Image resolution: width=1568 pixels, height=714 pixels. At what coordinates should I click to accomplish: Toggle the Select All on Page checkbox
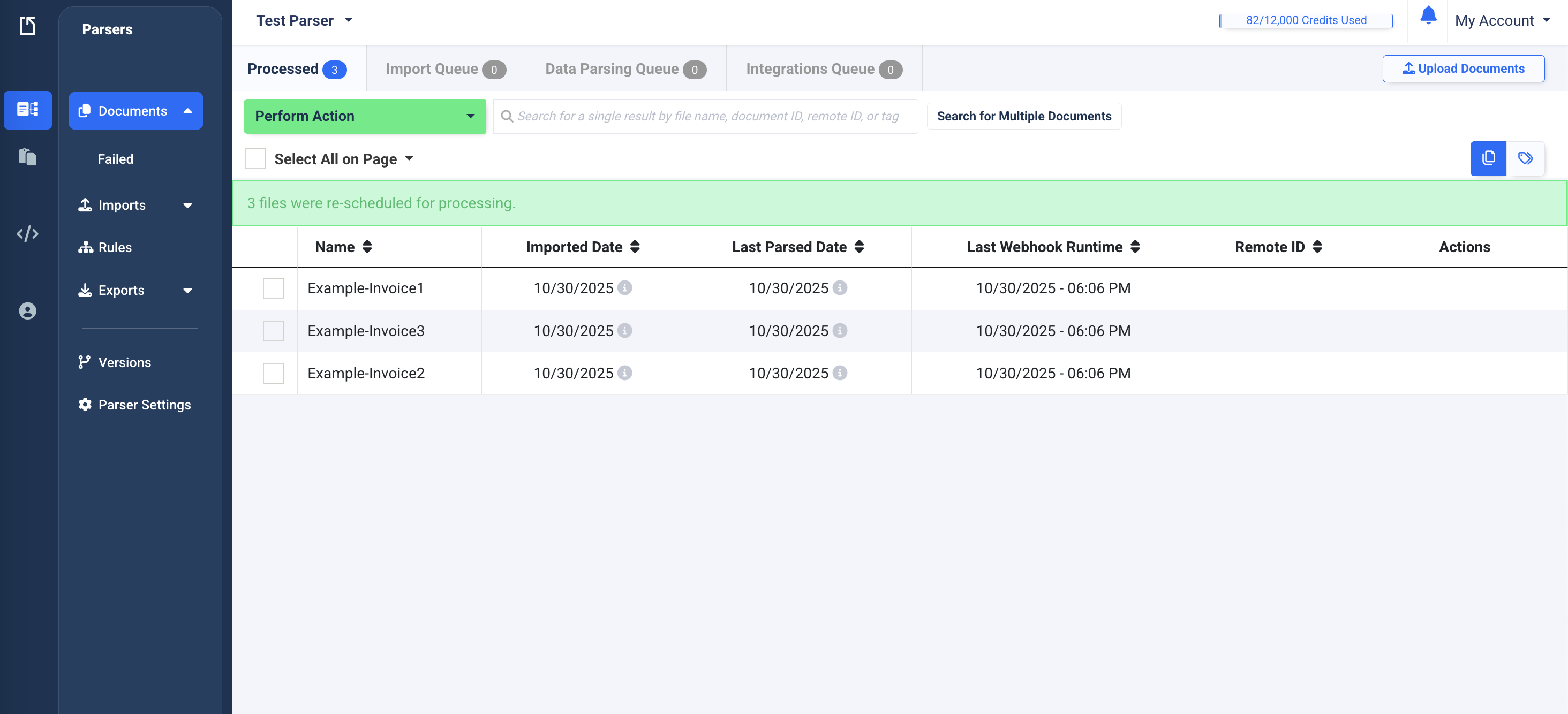[255, 159]
